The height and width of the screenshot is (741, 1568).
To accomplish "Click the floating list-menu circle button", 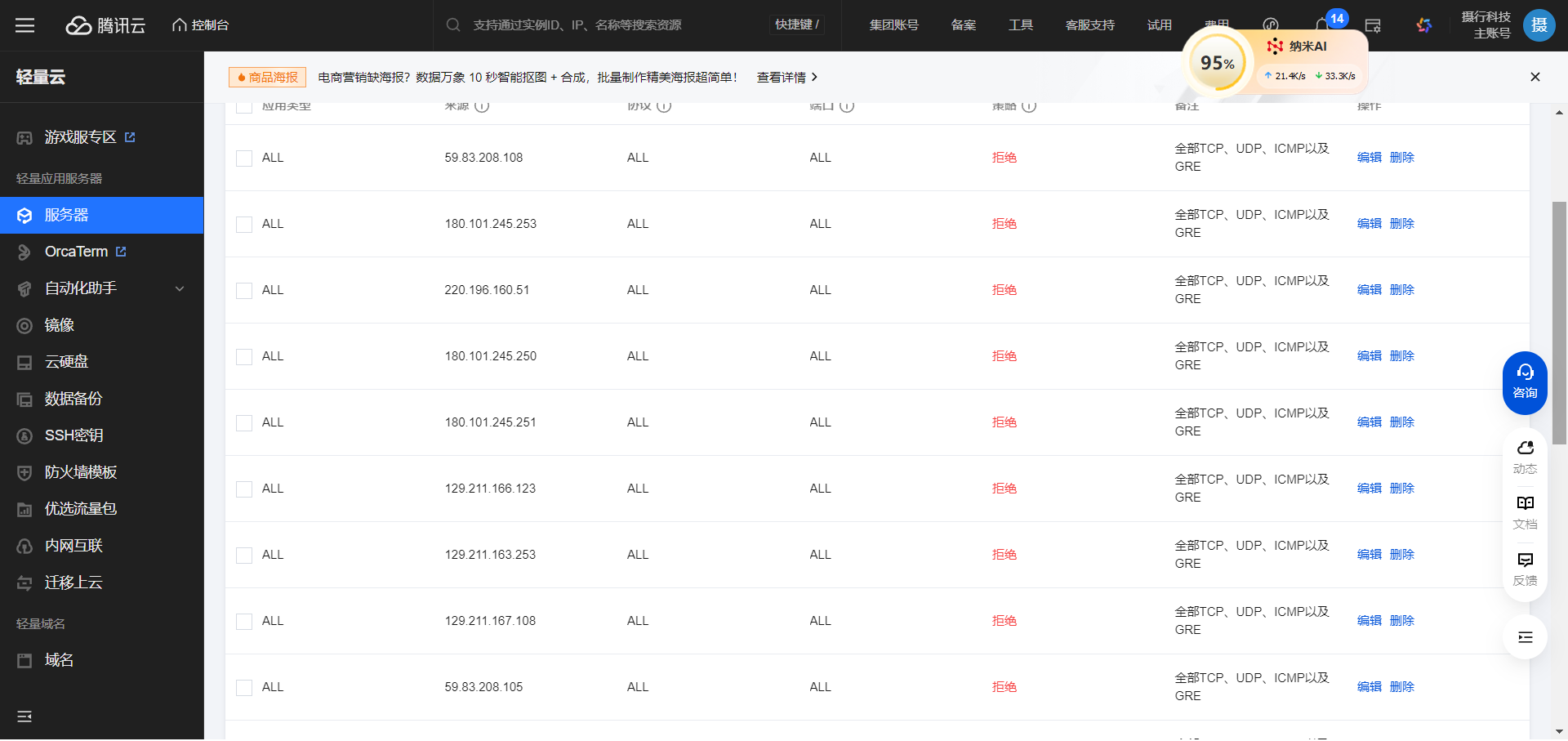I will click(1525, 637).
